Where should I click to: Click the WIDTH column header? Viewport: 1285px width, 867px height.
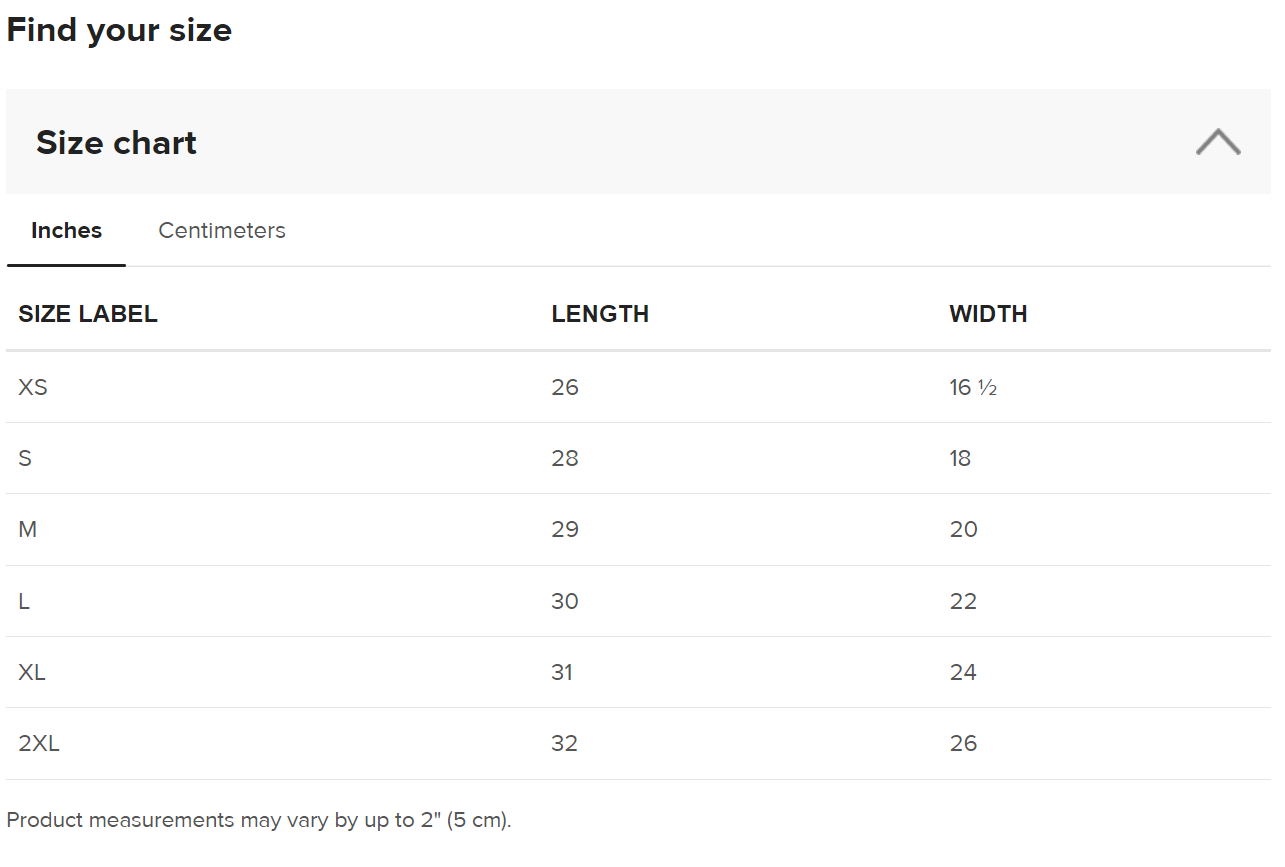[988, 314]
